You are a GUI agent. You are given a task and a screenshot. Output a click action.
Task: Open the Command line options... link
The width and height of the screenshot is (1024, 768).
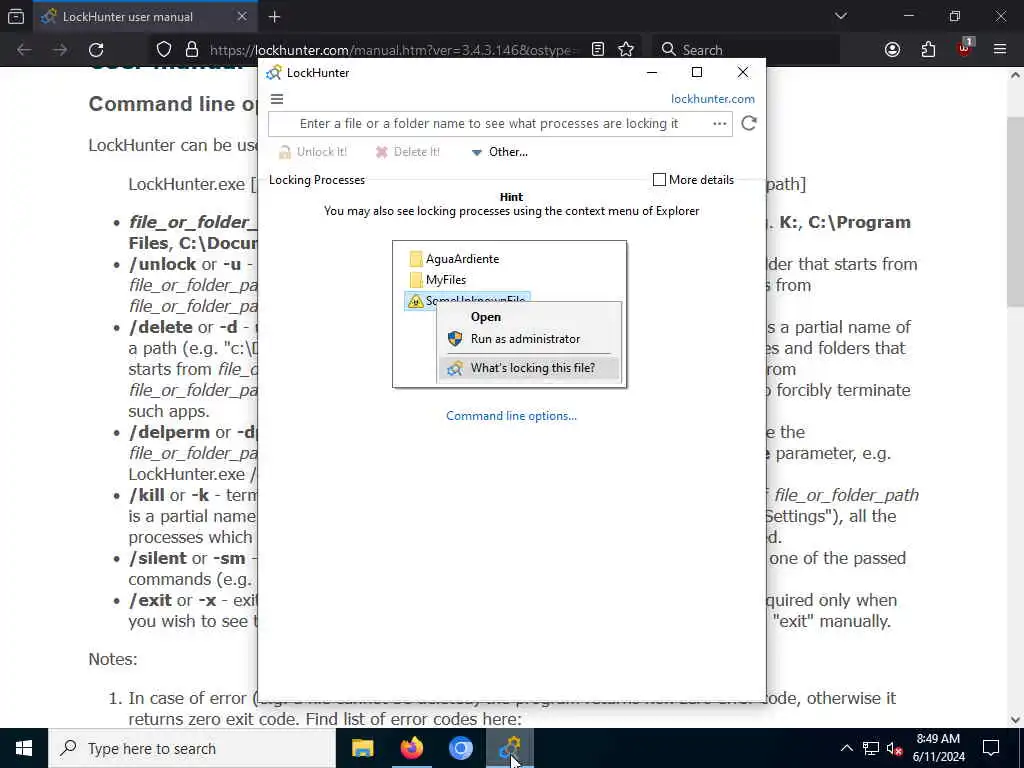511,416
